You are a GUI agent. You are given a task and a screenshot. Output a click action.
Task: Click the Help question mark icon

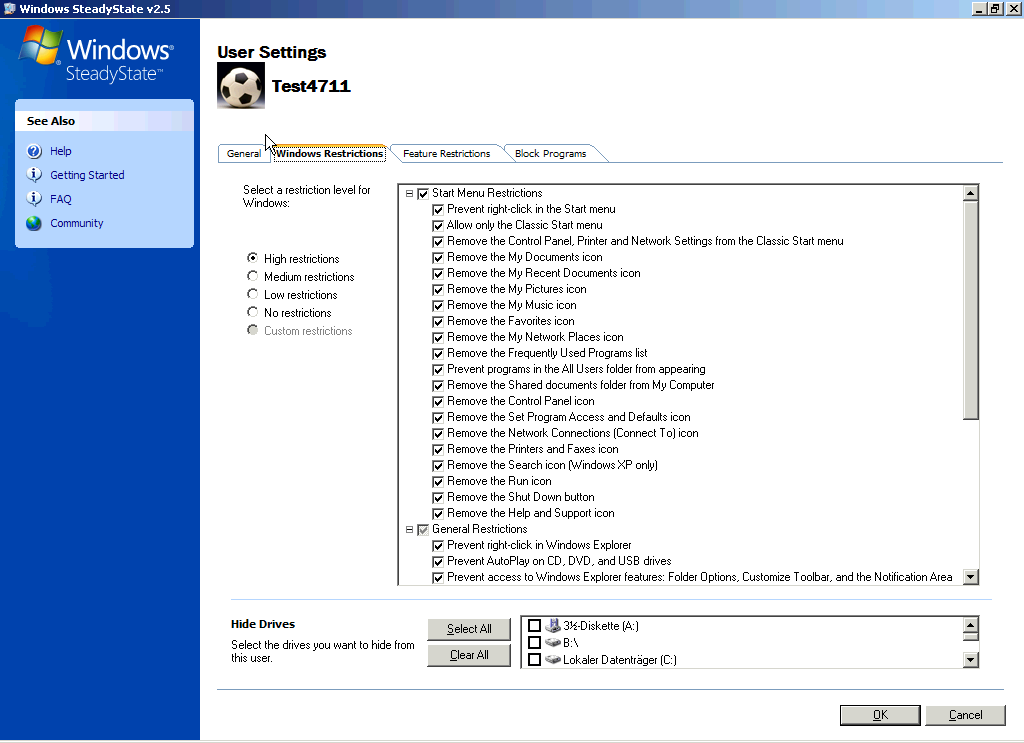(x=34, y=151)
